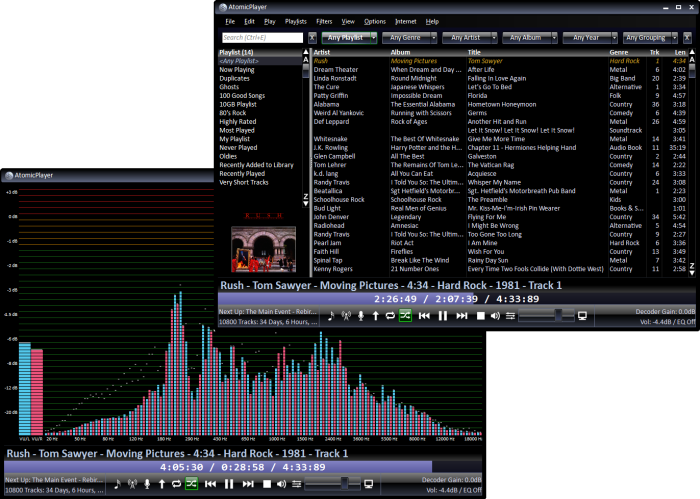The width and height of the screenshot is (700, 499).
Task: Clear the search box with X button
Action: click(312, 38)
